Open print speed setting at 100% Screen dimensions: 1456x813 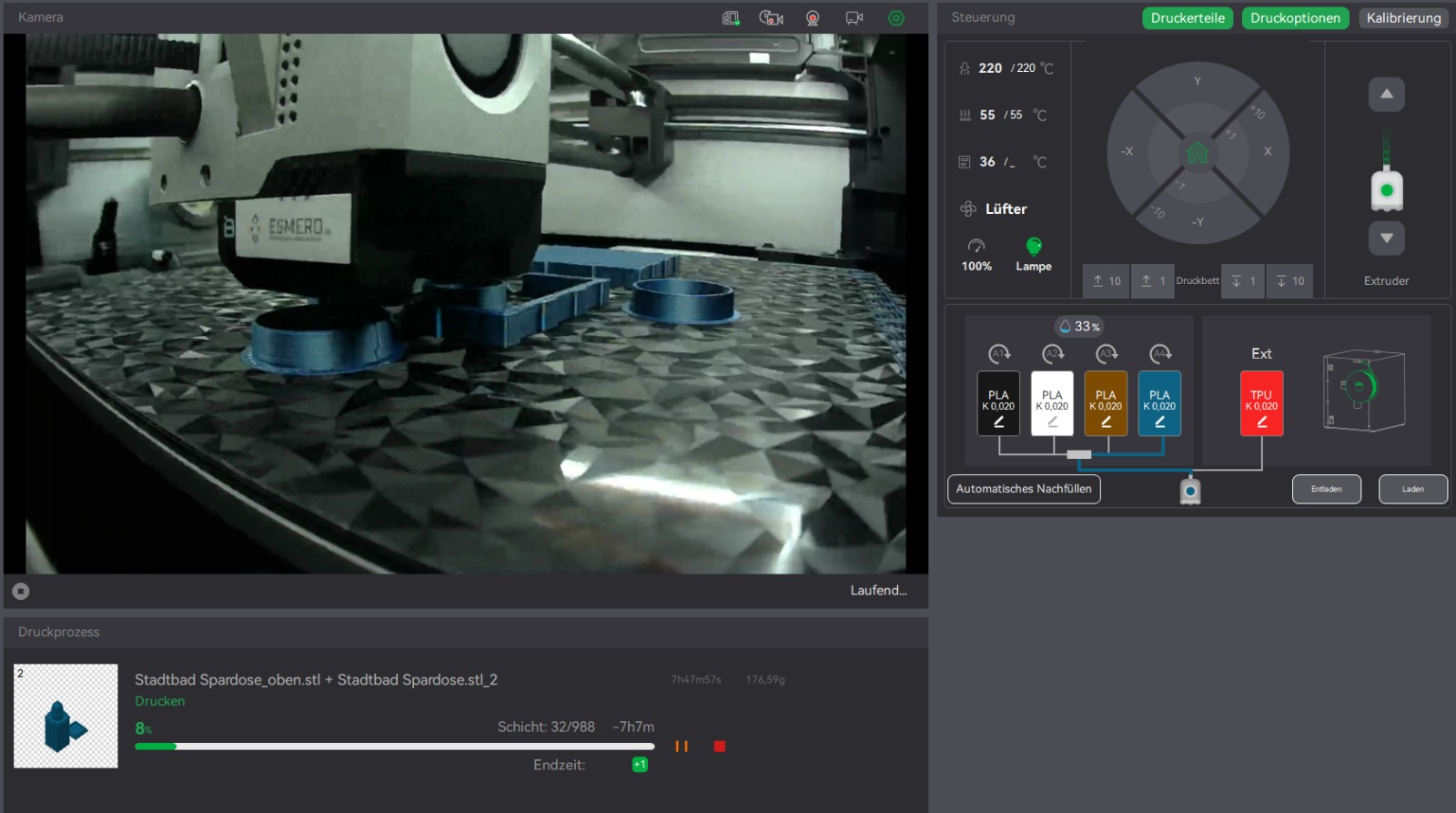pos(976,255)
